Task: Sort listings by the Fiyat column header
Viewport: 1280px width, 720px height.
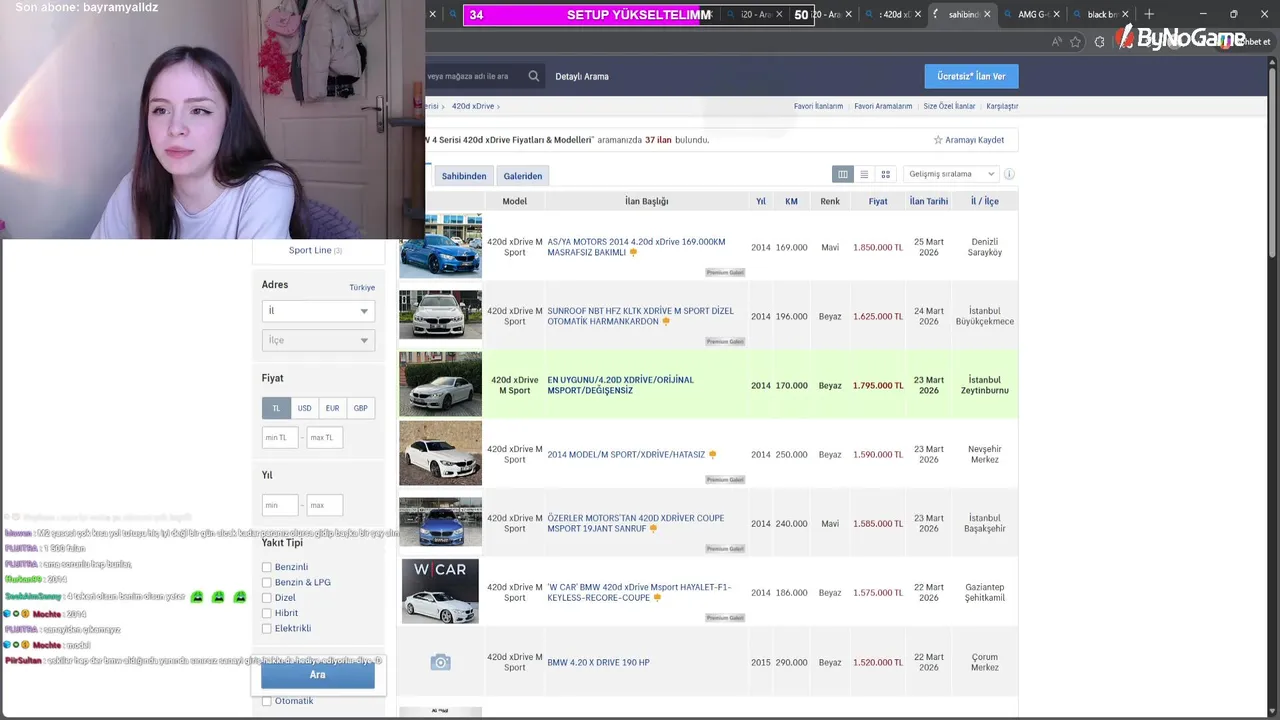Action: (x=878, y=201)
